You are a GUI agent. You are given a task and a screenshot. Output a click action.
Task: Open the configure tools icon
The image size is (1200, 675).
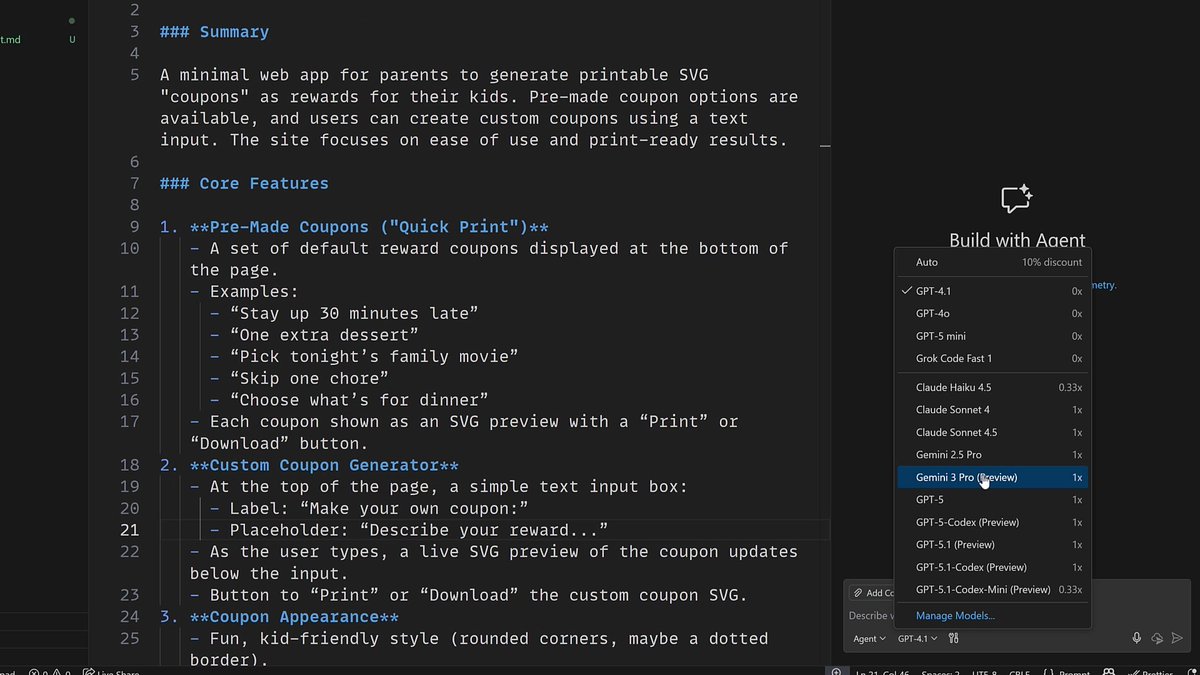[x=954, y=638]
